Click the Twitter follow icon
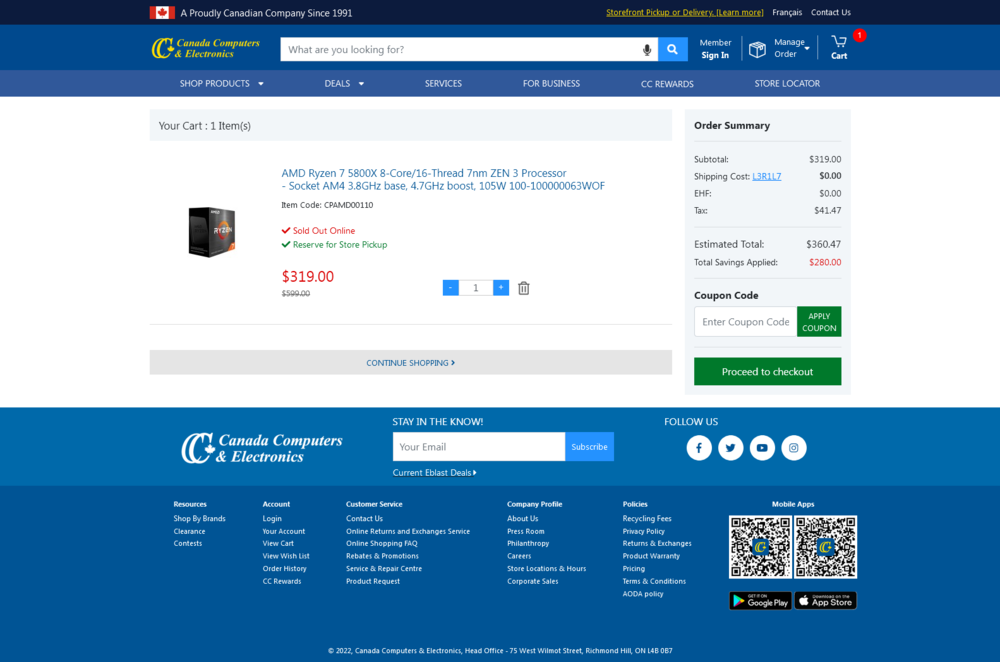The height and width of the screenshot is (662, 1000). 730,448
